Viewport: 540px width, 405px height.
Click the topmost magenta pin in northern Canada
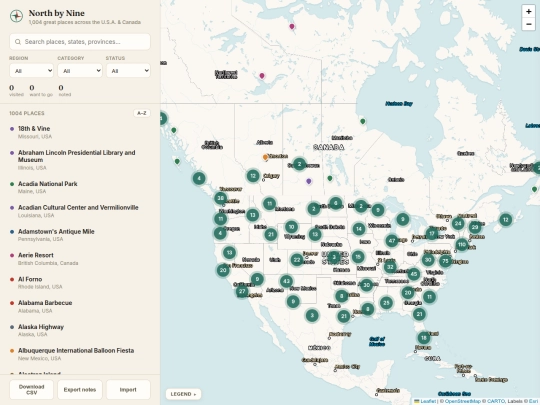(x=292, y=27)
